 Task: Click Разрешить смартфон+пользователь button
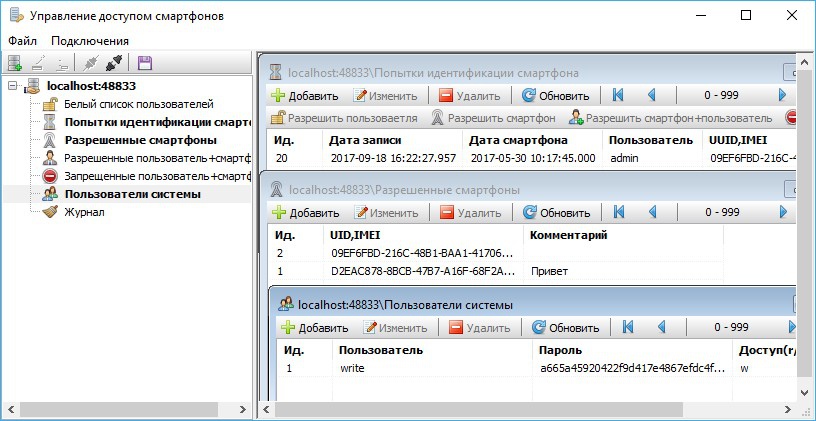pyautogui.click(x=671, y=118)
